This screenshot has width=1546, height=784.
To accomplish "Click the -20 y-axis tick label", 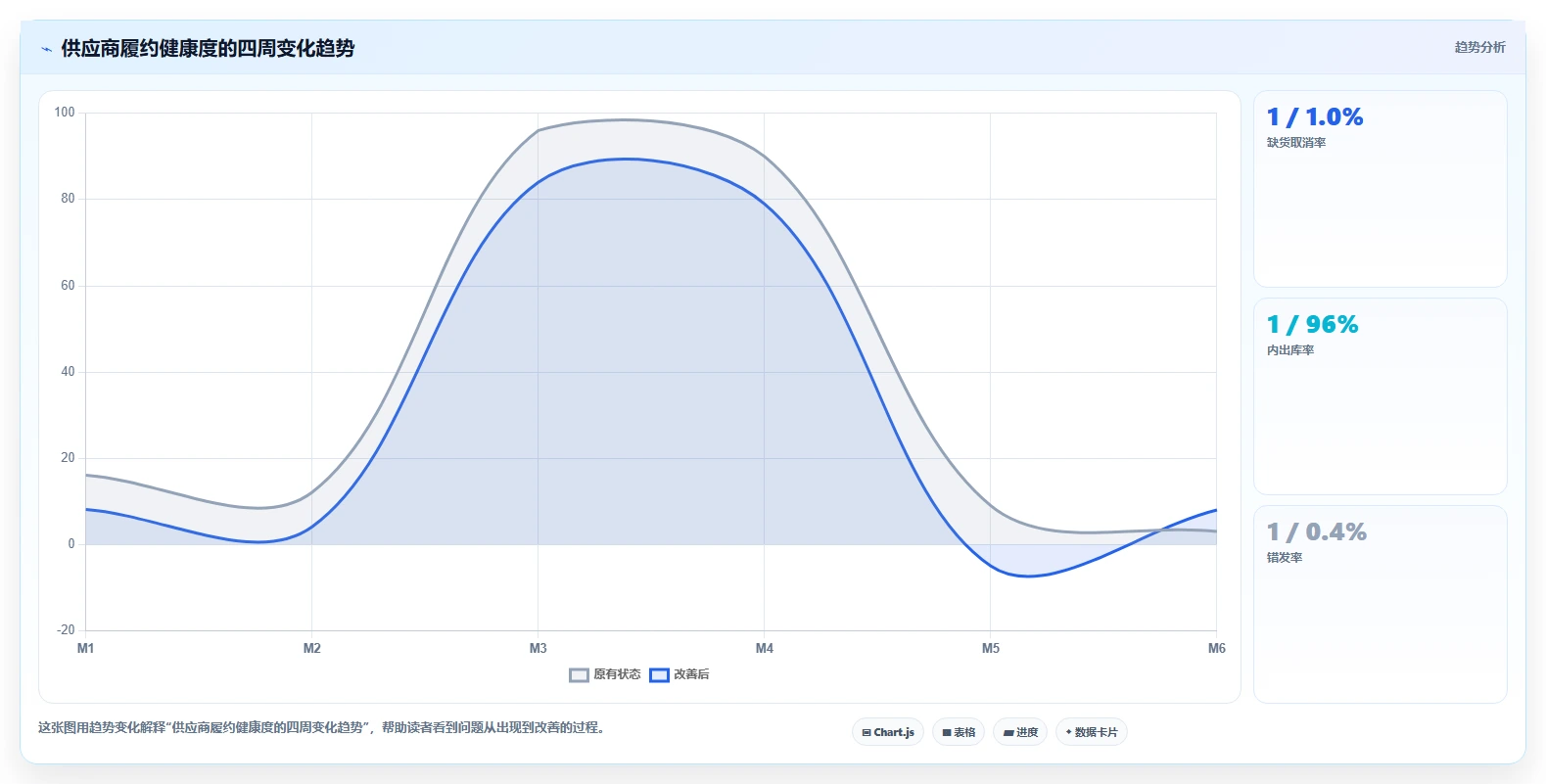I will coord(66,630).
